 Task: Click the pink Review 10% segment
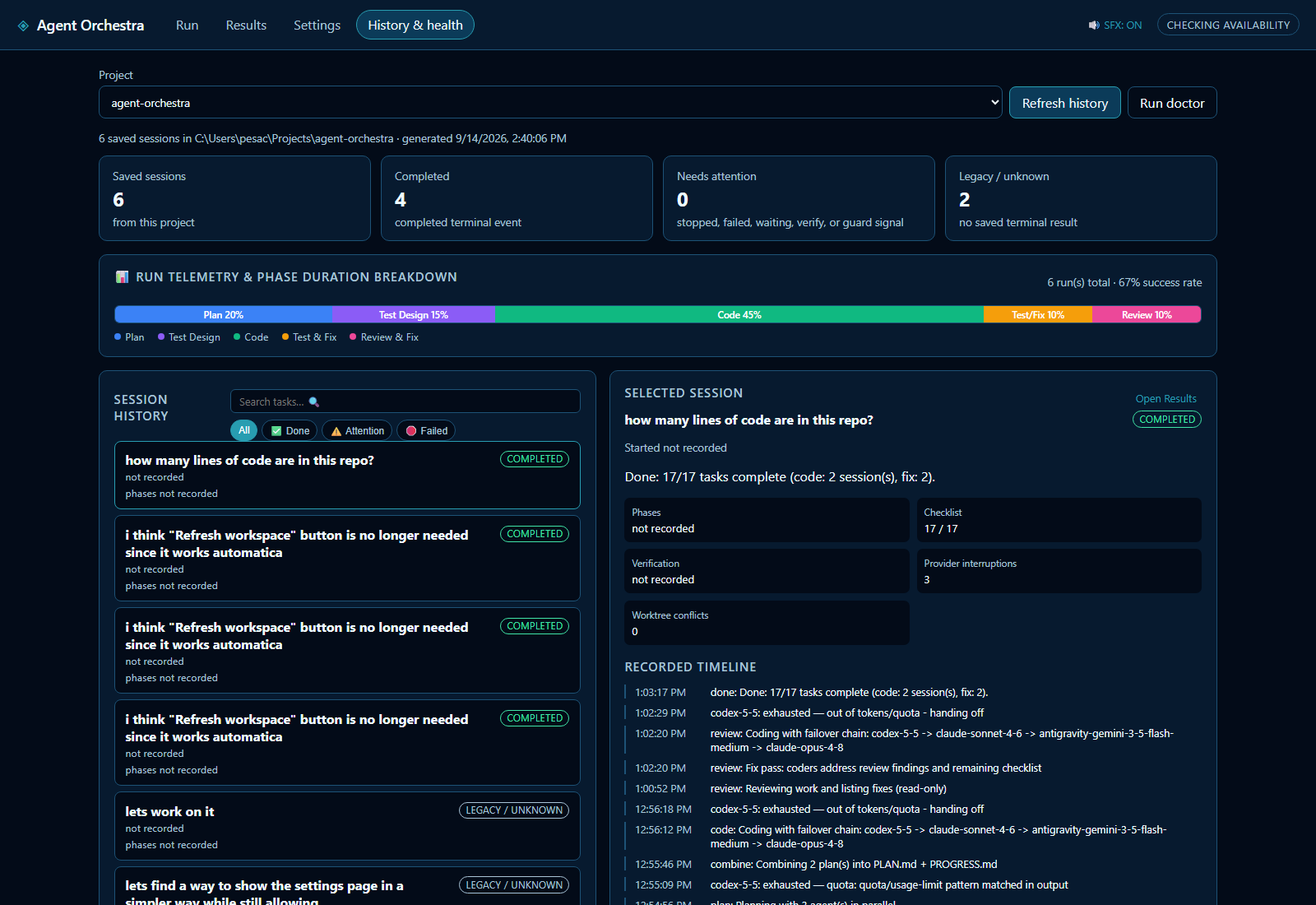1147,314
